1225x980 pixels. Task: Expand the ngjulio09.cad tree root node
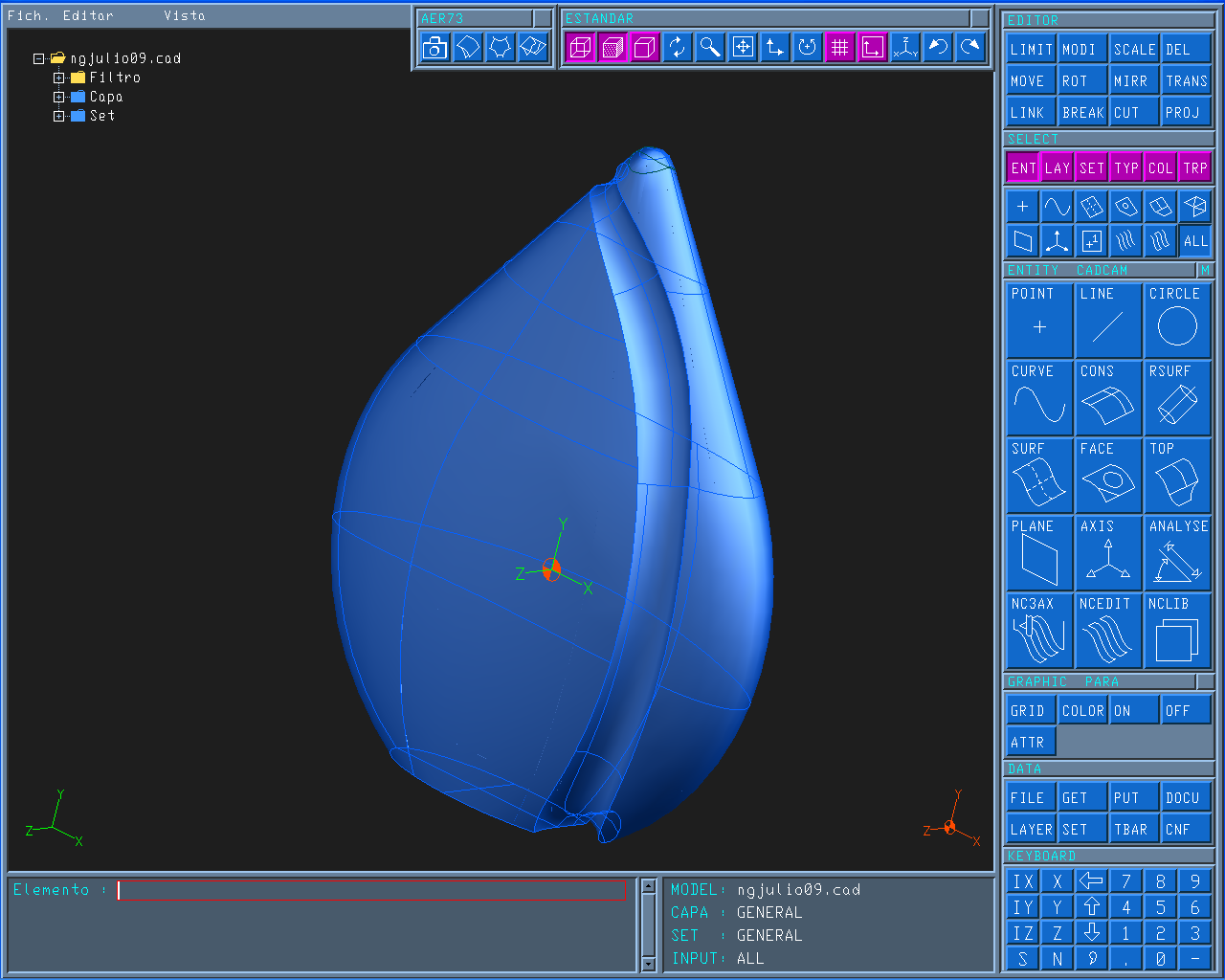[39, 58]
